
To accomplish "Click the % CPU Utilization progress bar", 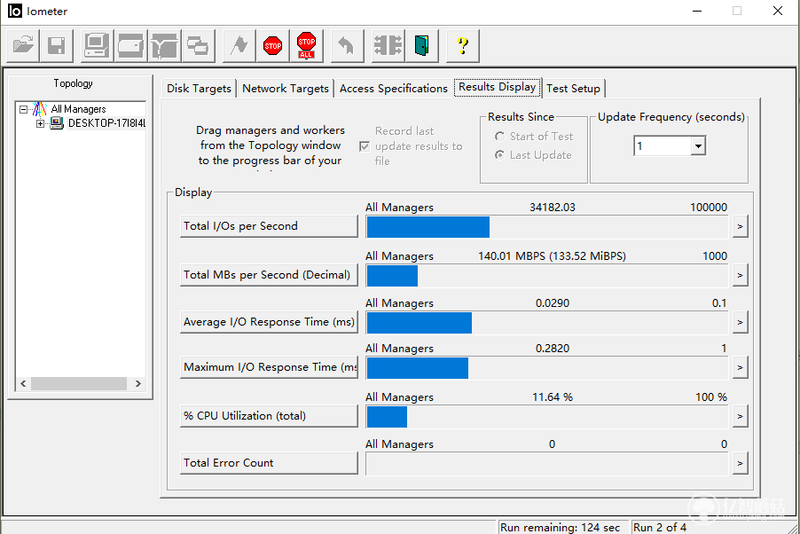I will [x=547, y=417].
